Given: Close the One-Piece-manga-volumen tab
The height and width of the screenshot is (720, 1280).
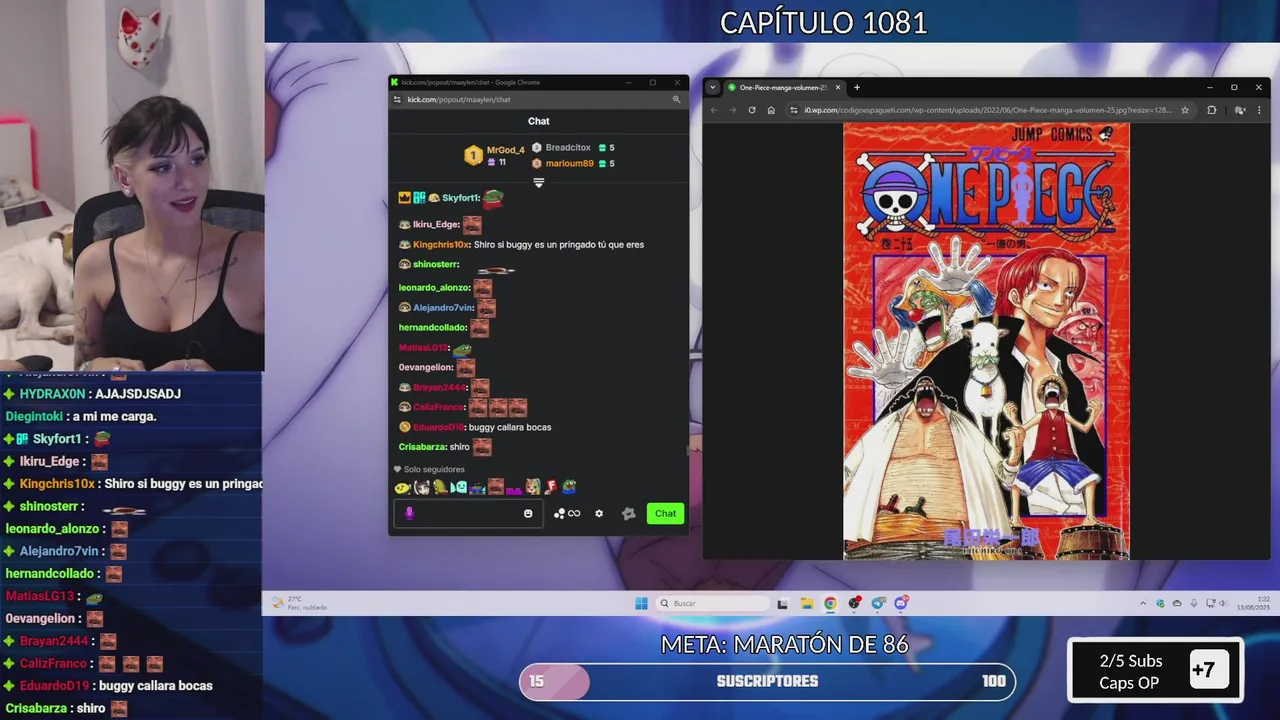Looking at the screenshot, I should [x=838, y=87].
